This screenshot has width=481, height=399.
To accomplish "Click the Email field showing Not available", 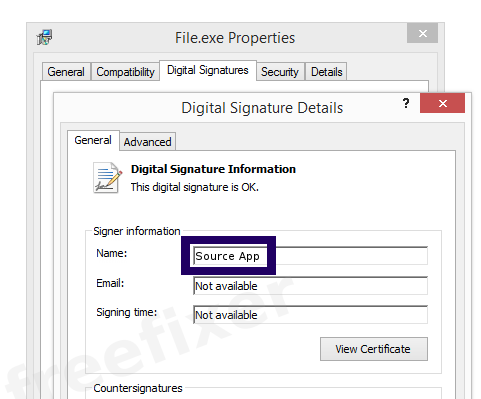I will (310, 286).
